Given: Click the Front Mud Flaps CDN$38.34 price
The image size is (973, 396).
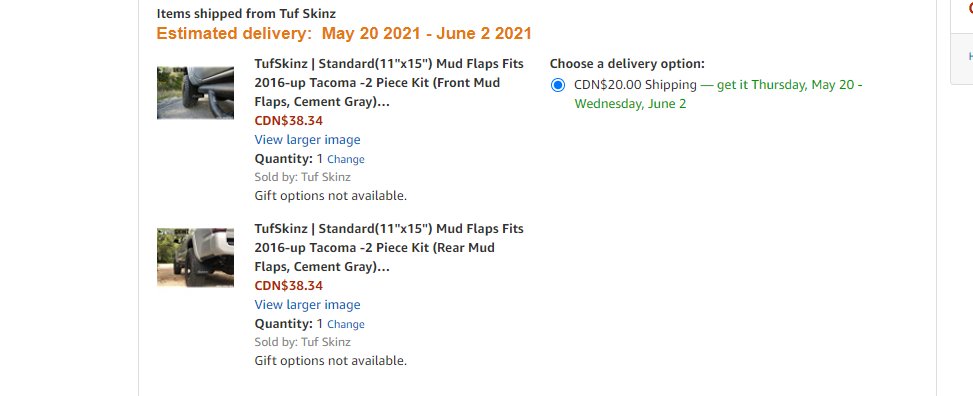Looking at the screenshot, I should [x=289, y=120].
